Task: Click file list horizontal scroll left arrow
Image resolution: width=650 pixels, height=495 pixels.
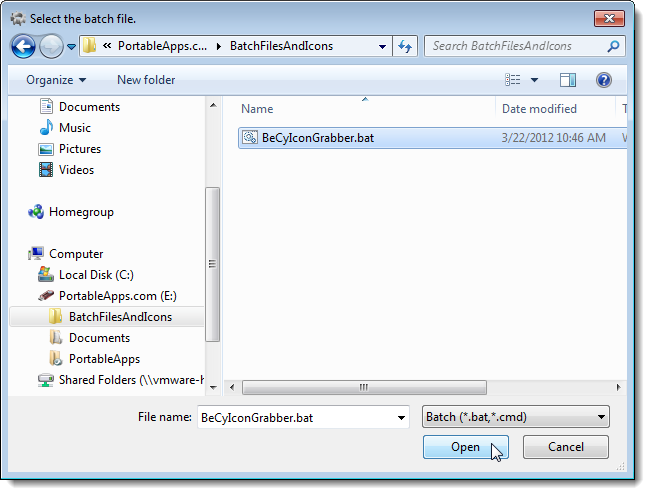Action: point(232,388)
